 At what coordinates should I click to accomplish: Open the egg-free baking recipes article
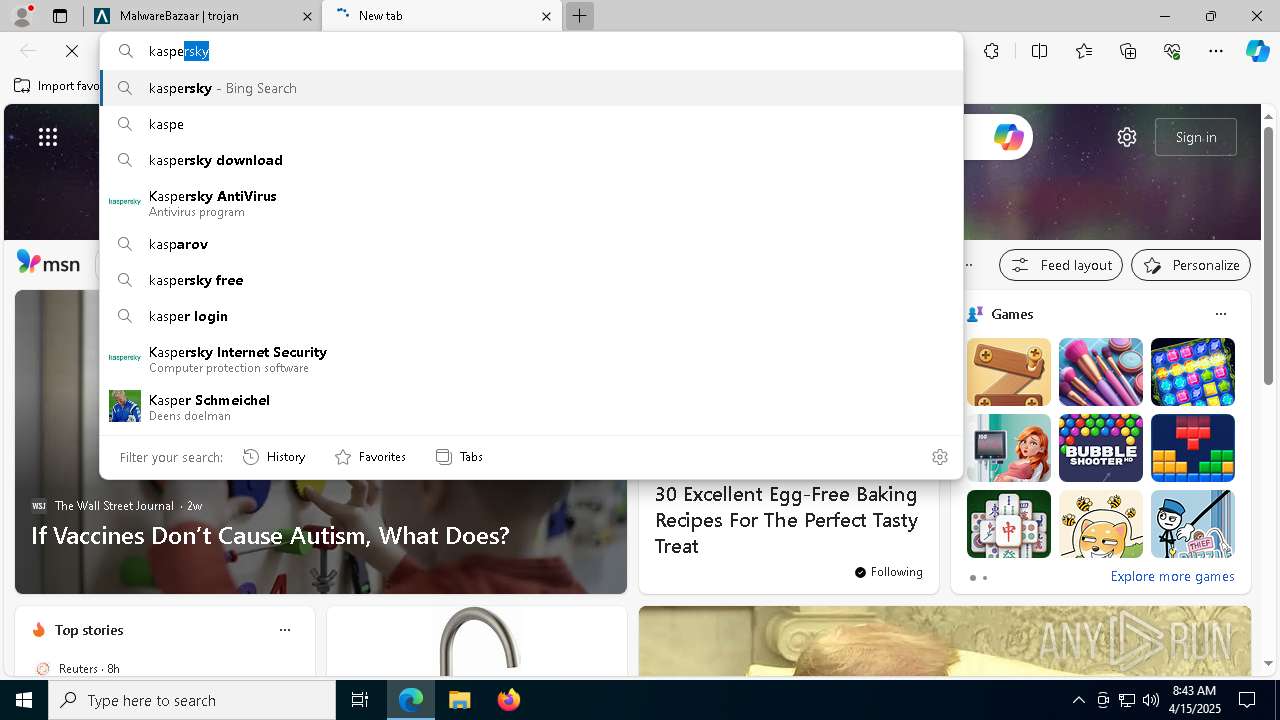[786, 520]
